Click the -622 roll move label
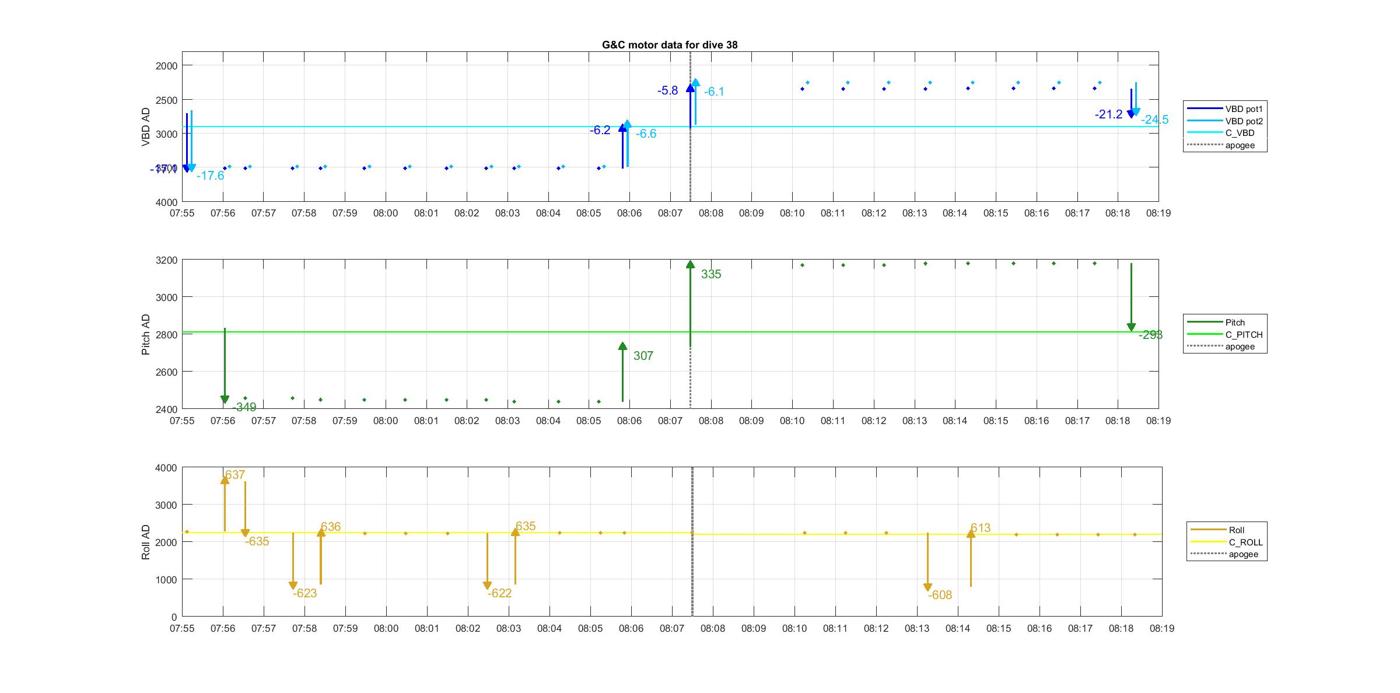The width and height of the screenshot is (1400, 693). click(500, 593)
